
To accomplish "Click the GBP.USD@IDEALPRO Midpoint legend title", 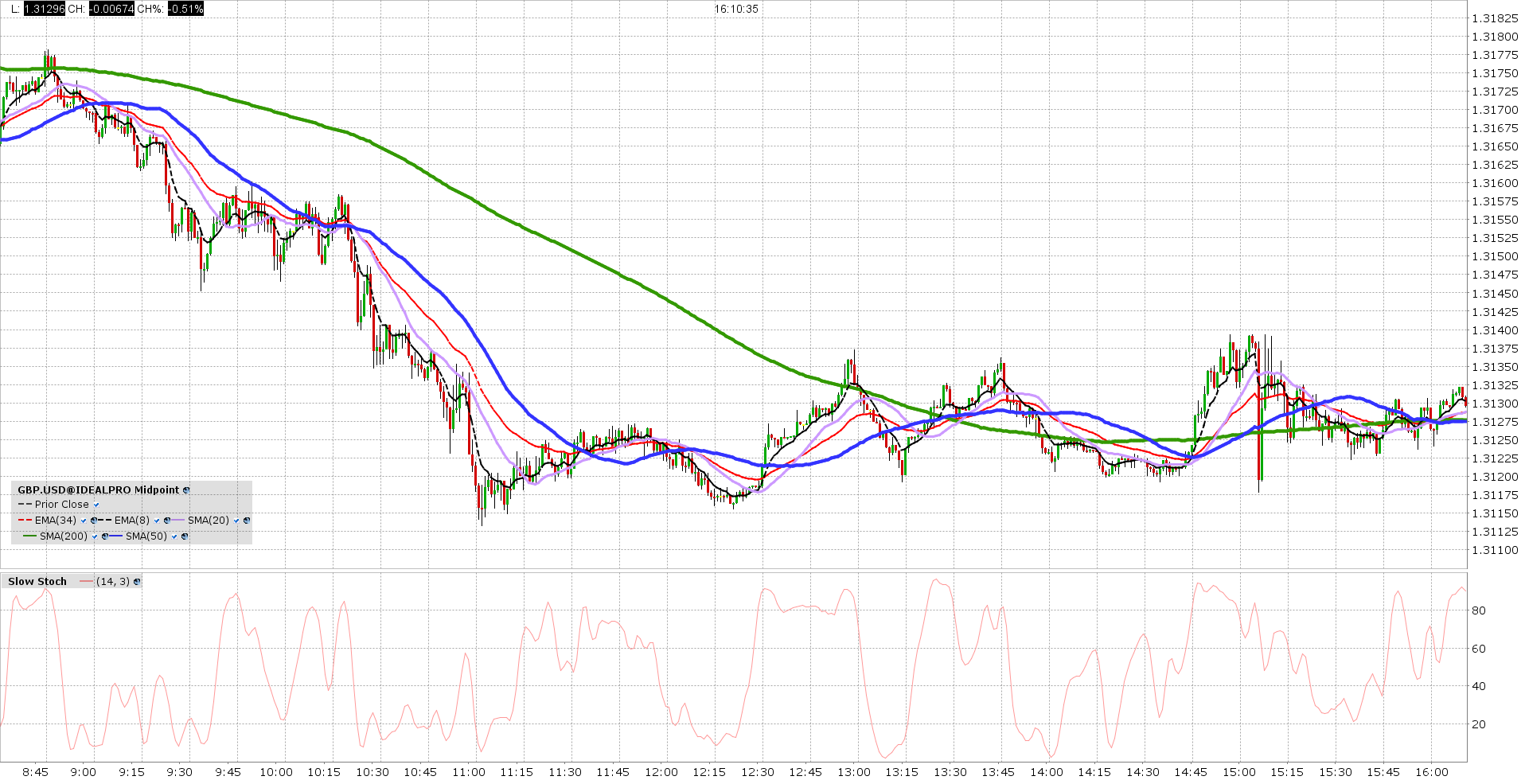I will pos(99,490).
